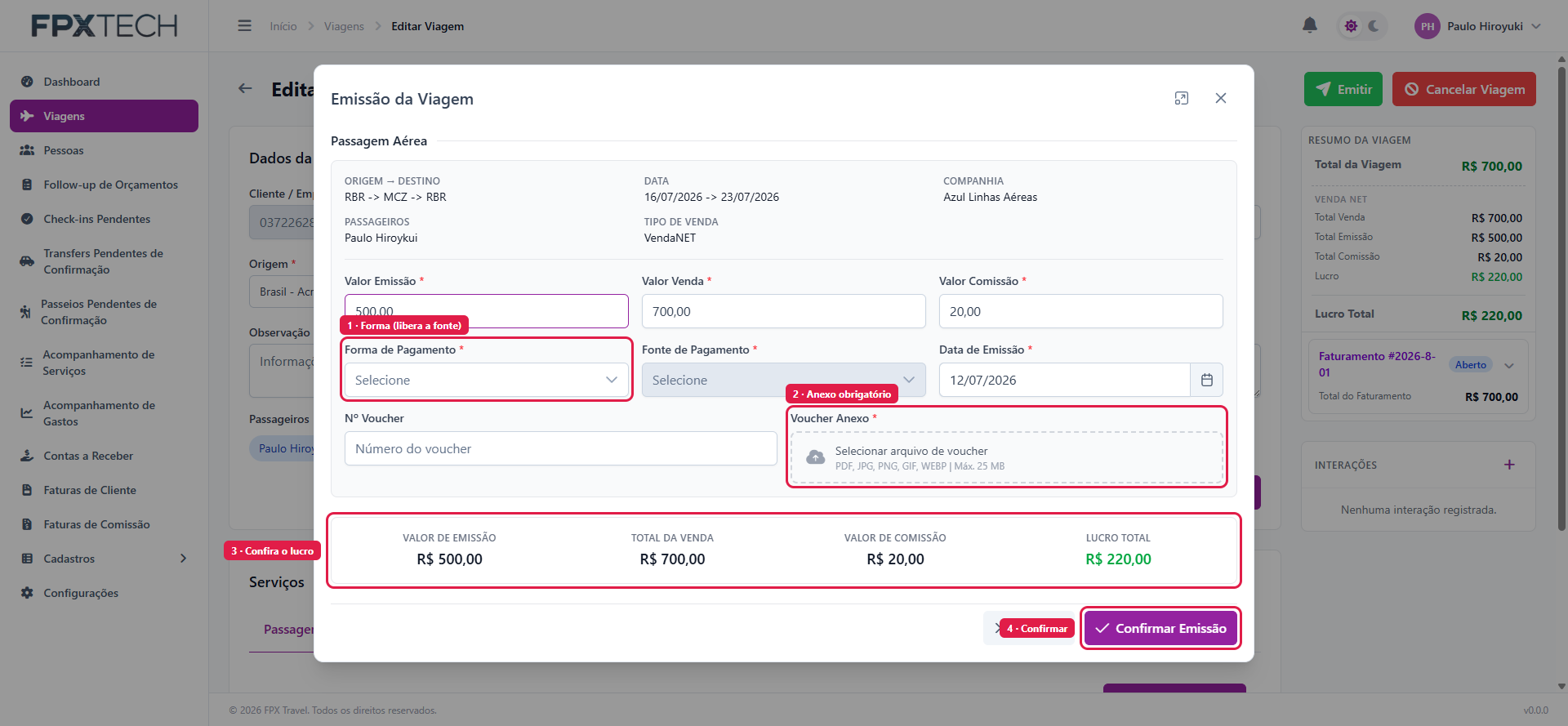Open Acompanhamento de Serviços
Viewport: 1568px width, 726px height.
pos(104,363)
